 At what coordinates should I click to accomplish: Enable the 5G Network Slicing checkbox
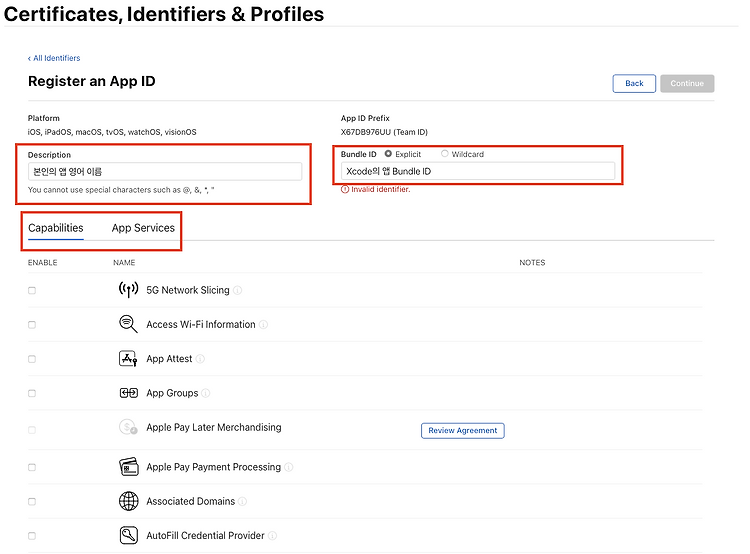pos(32,290)
